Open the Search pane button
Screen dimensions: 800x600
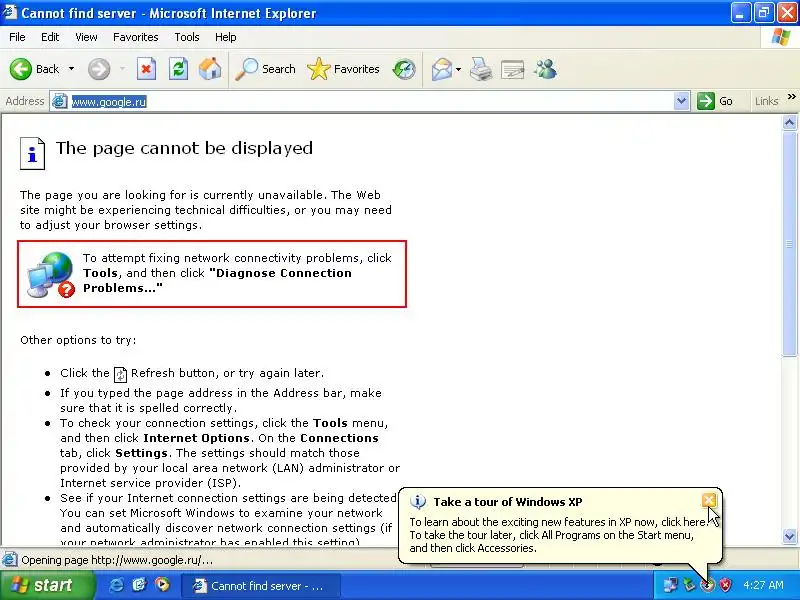coord(265,69)
